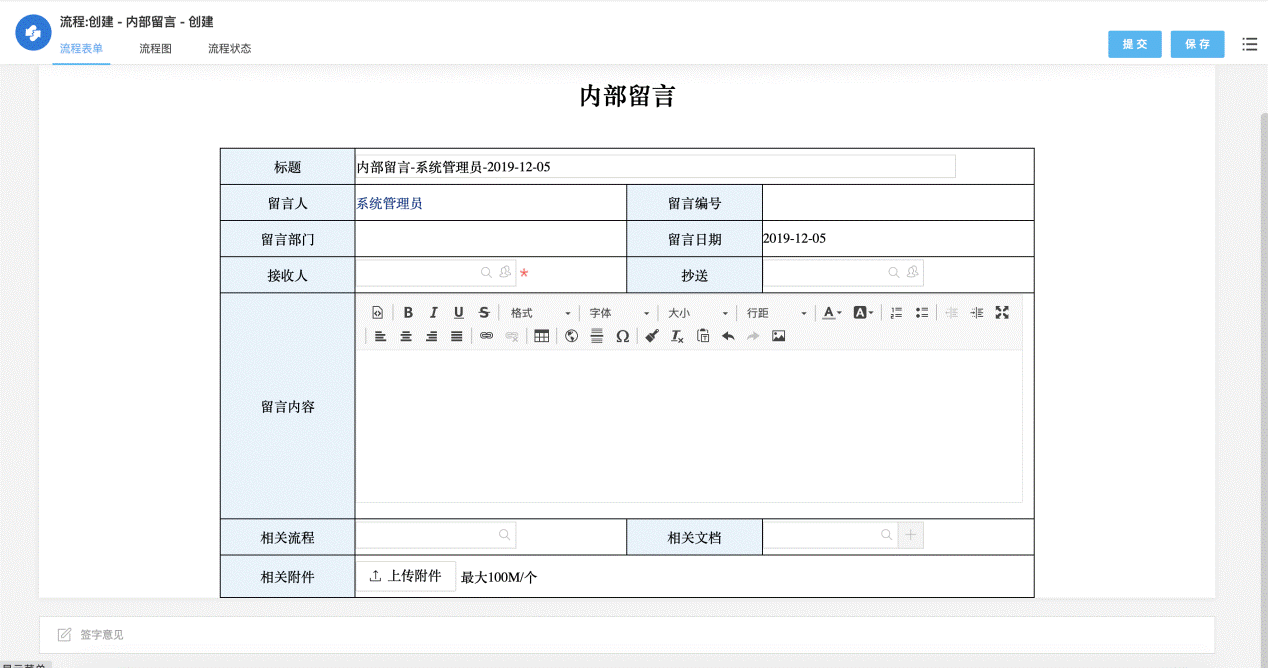Toggle italic text style

pyautogui.click(x=433, y=313)
